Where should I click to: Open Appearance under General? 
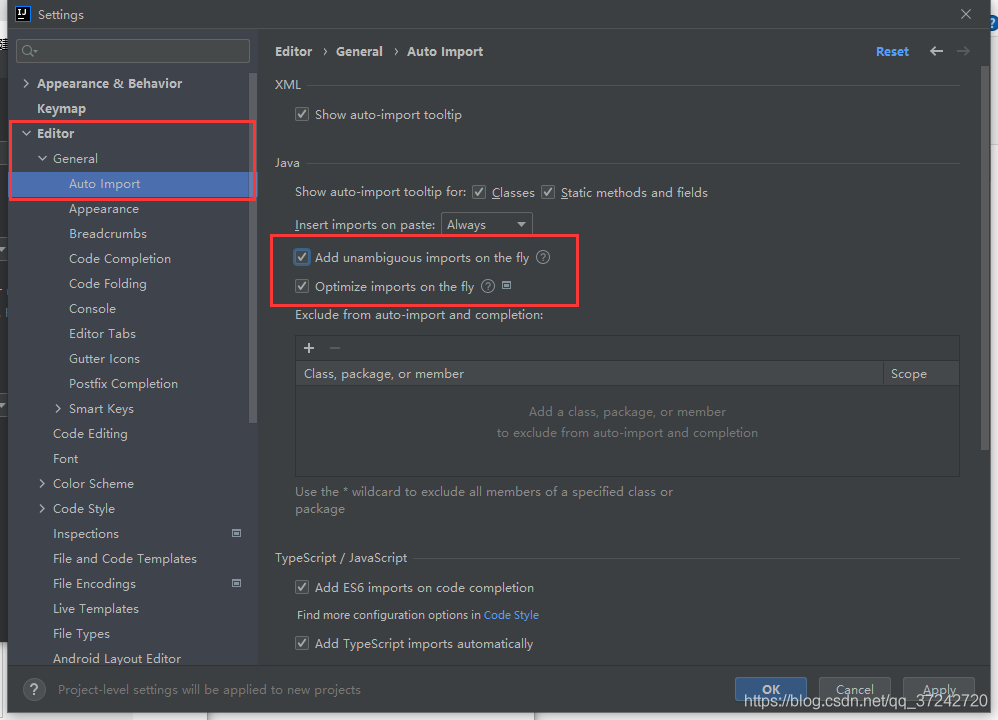pyautogui.click(x=104, y=209)
